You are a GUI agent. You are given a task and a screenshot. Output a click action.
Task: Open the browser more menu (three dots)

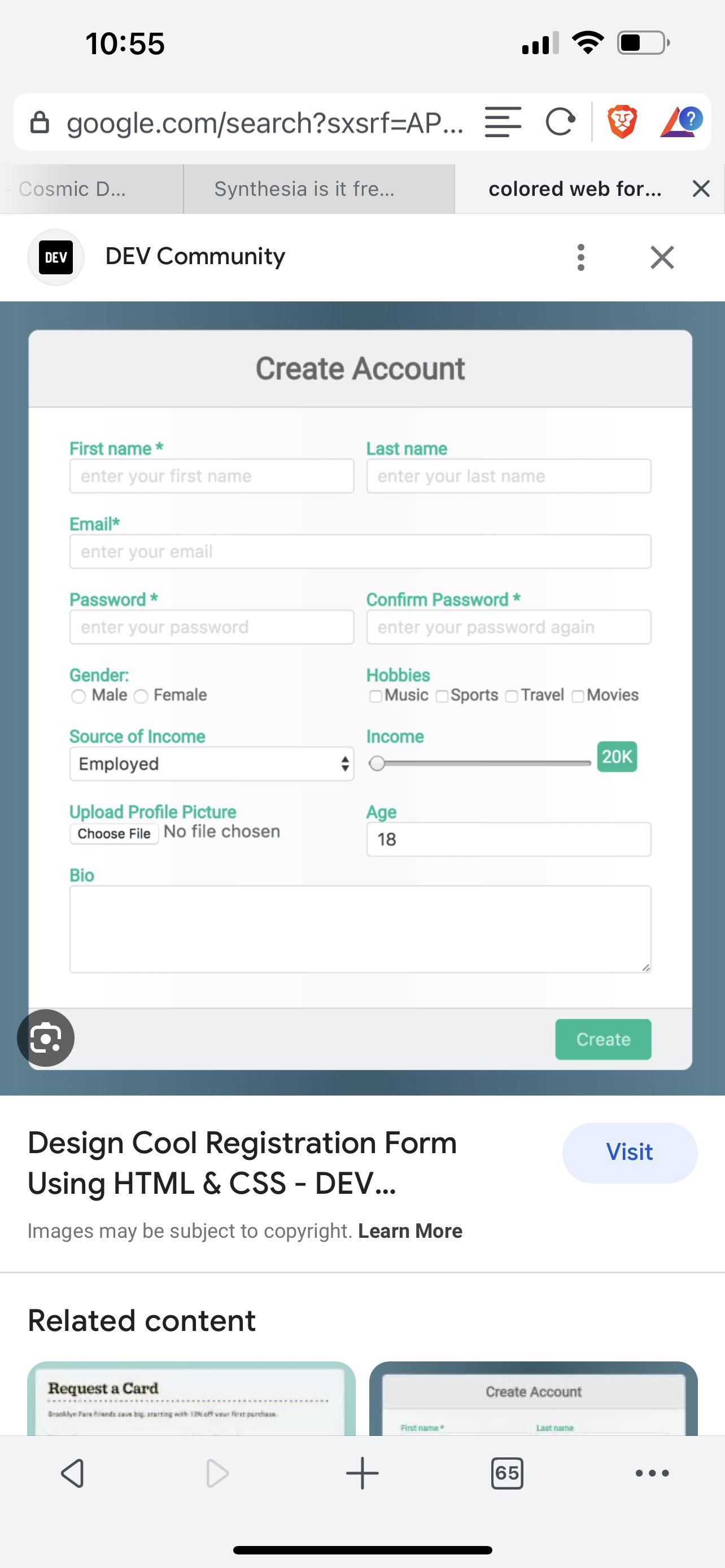(652, 1473)
